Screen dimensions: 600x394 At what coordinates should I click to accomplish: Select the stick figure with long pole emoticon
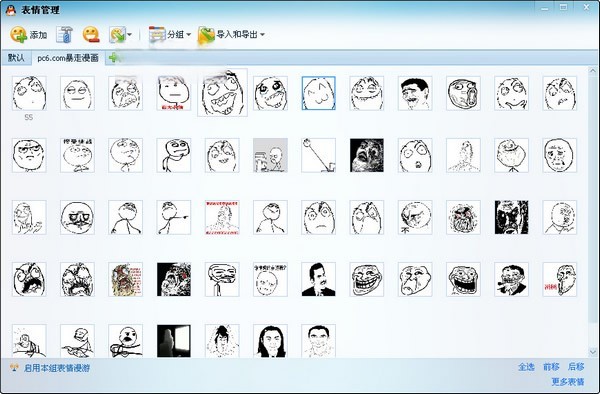pos(318,155)
